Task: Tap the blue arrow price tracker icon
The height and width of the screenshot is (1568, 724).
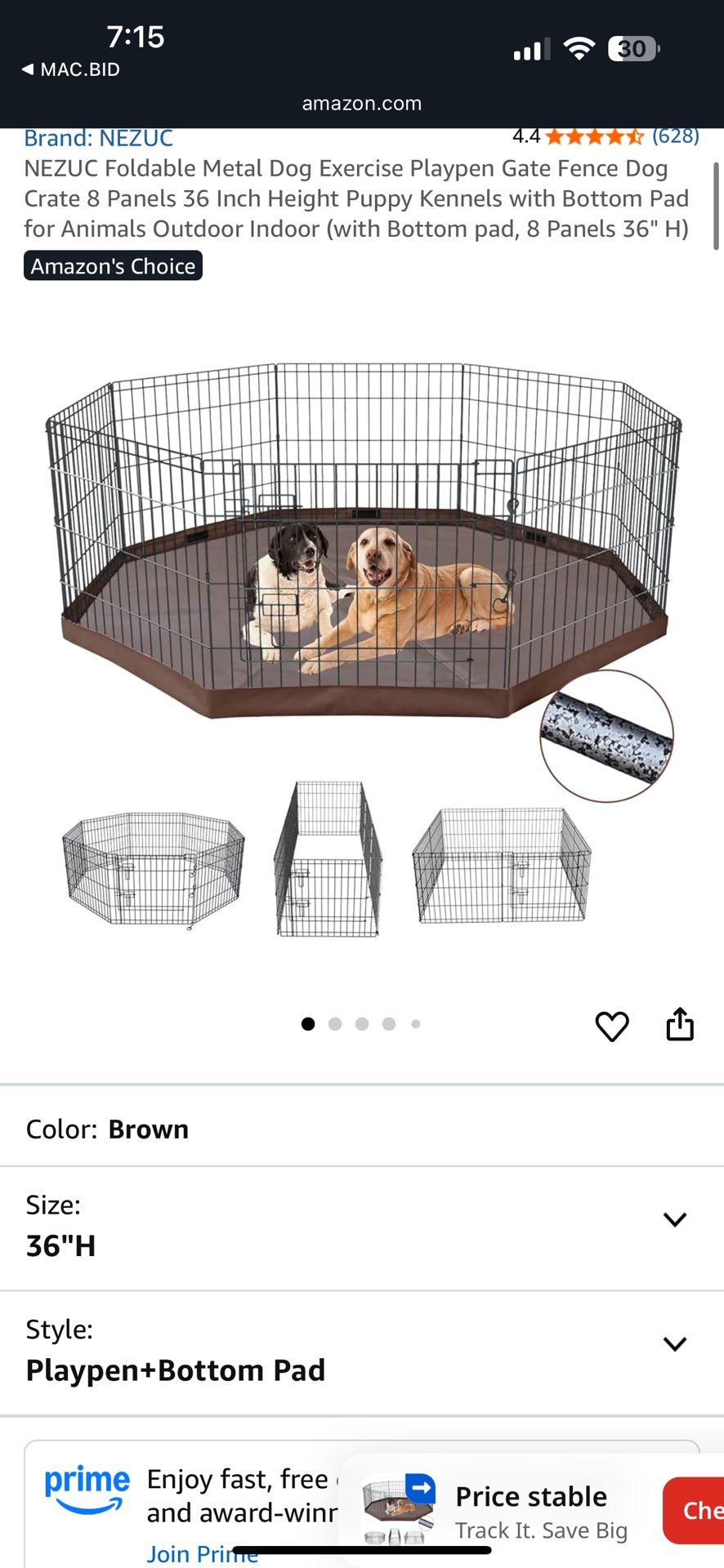Action: 420,1488
